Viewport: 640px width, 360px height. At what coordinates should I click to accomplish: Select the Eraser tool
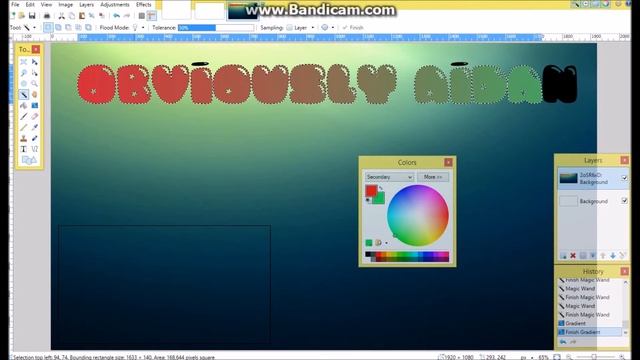[35, 117]
